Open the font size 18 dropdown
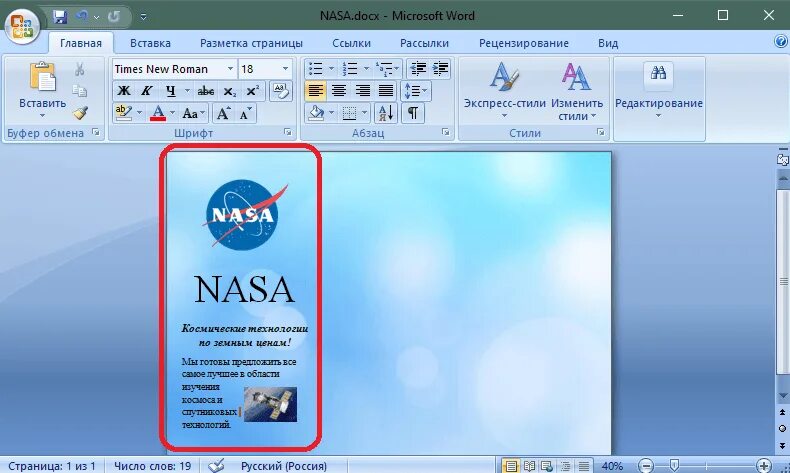 pos(285,69)
